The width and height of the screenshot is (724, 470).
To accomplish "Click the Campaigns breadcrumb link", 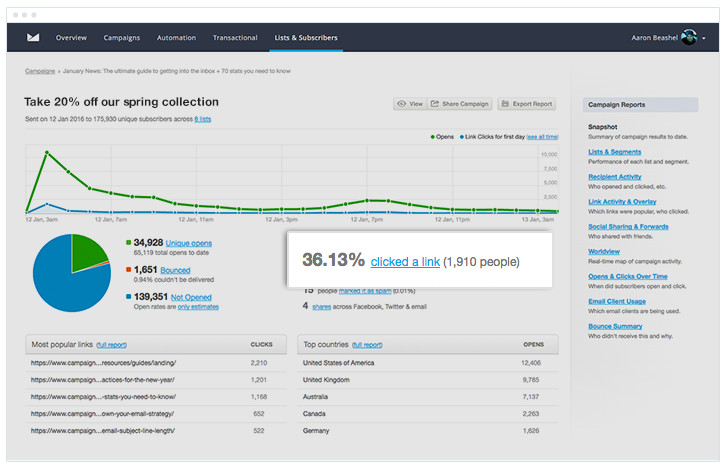I will point(40,72).
